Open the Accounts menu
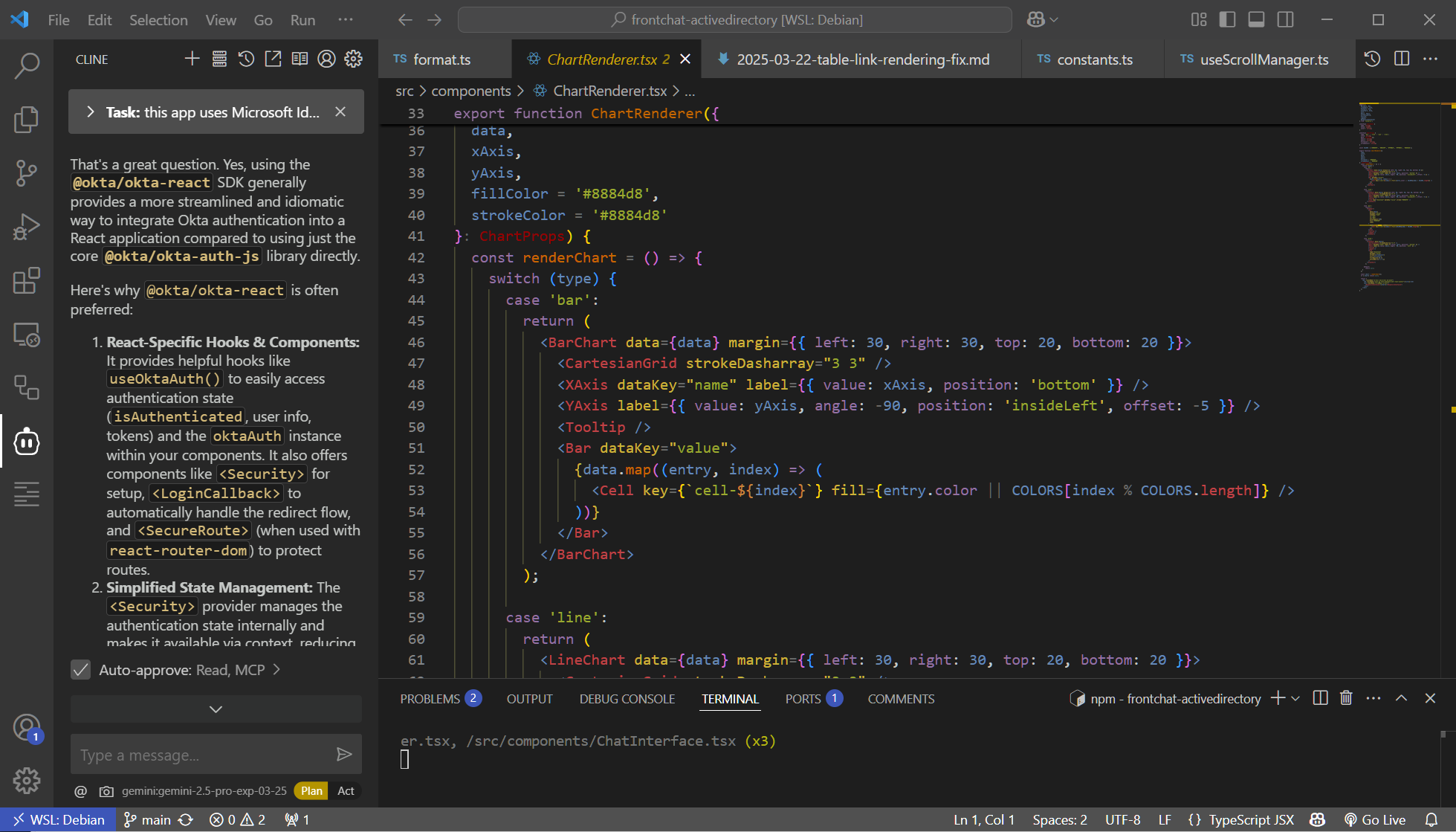Viewport: 1456px width, 832px height. tap(27, 727)
